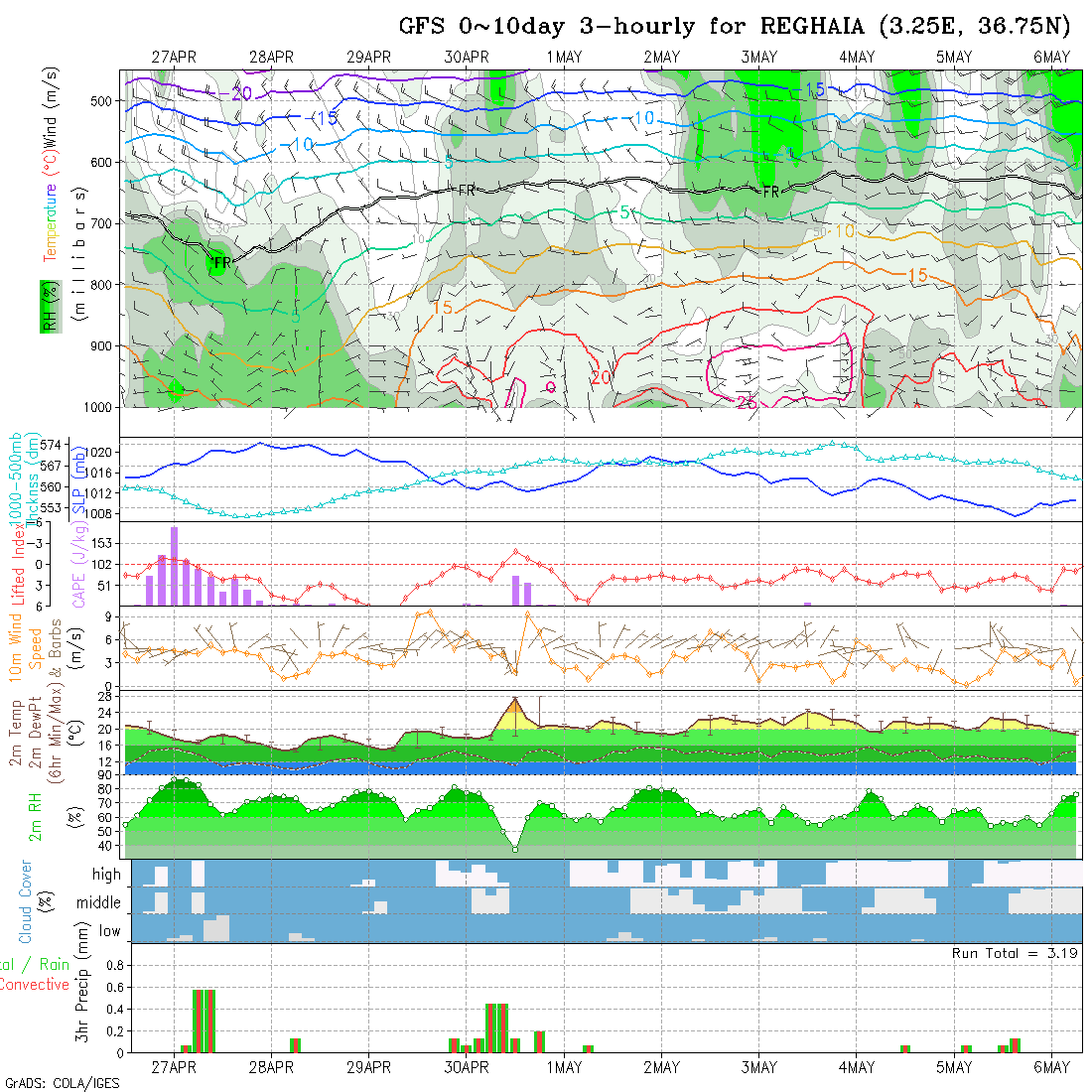The width and height of the screenshot is (1092, 1092).
Task: Select the high cloud cover row label
Action: click(x=106, y=874)
